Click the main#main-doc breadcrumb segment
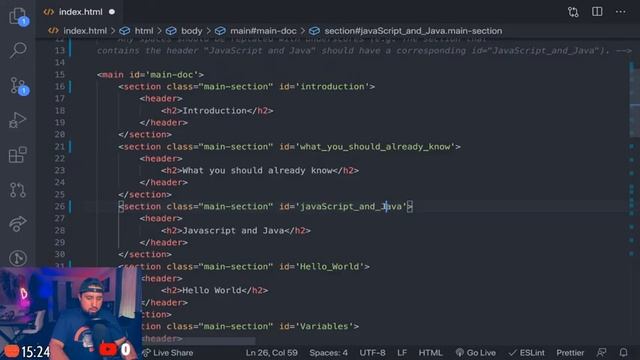 pos(263,31)
